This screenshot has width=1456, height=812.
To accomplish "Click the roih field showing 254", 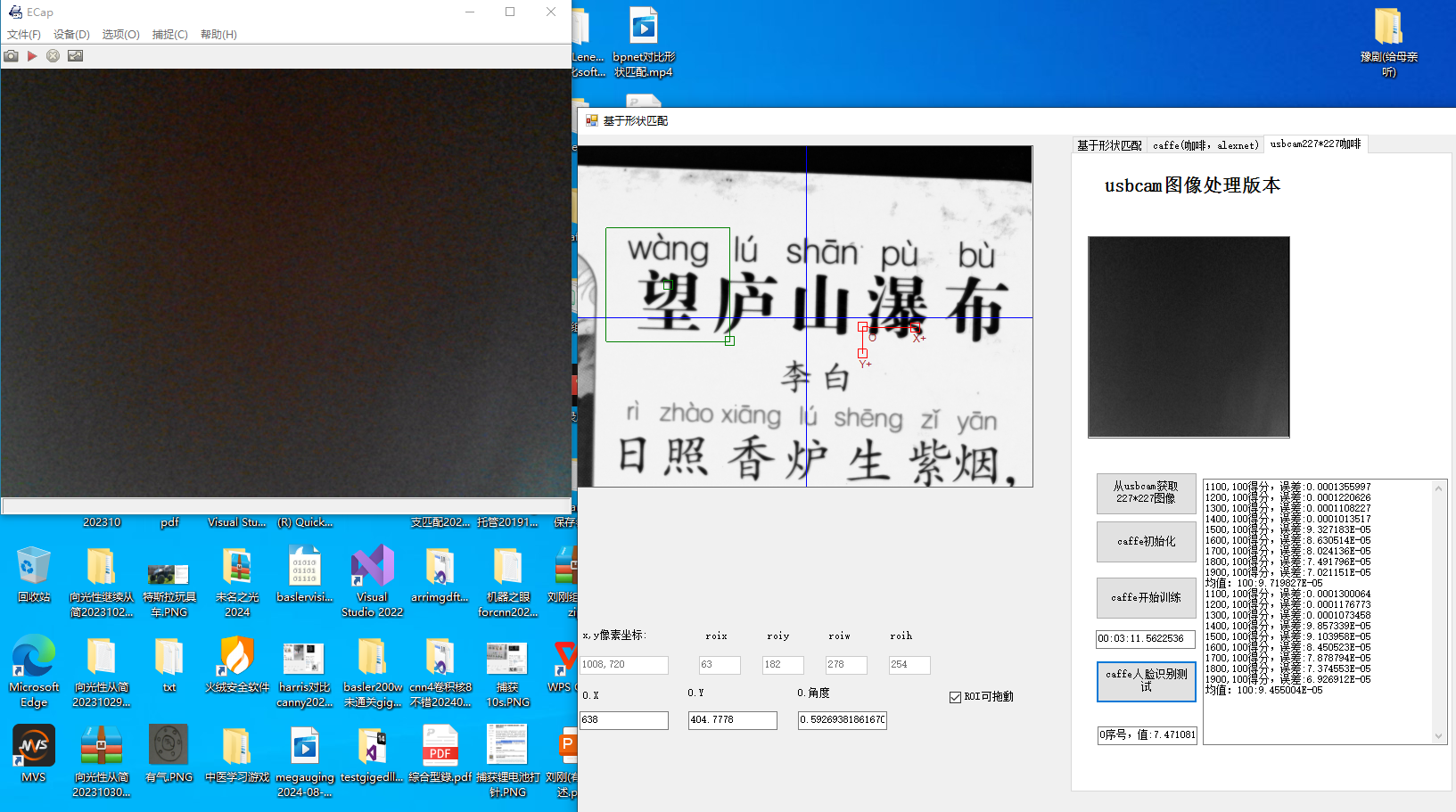I will [909, 665].
